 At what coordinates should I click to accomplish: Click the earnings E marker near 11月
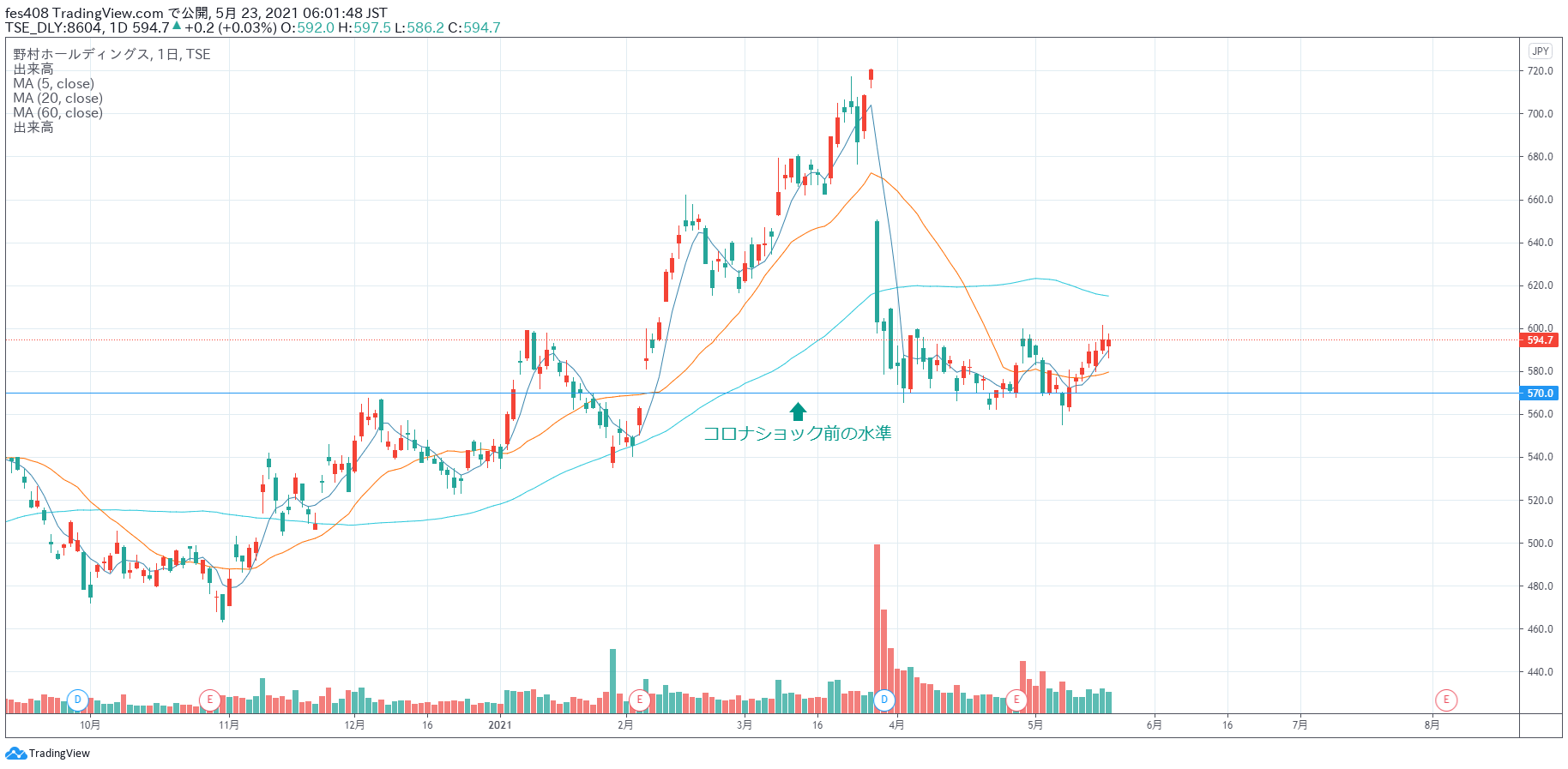[209, 700]
